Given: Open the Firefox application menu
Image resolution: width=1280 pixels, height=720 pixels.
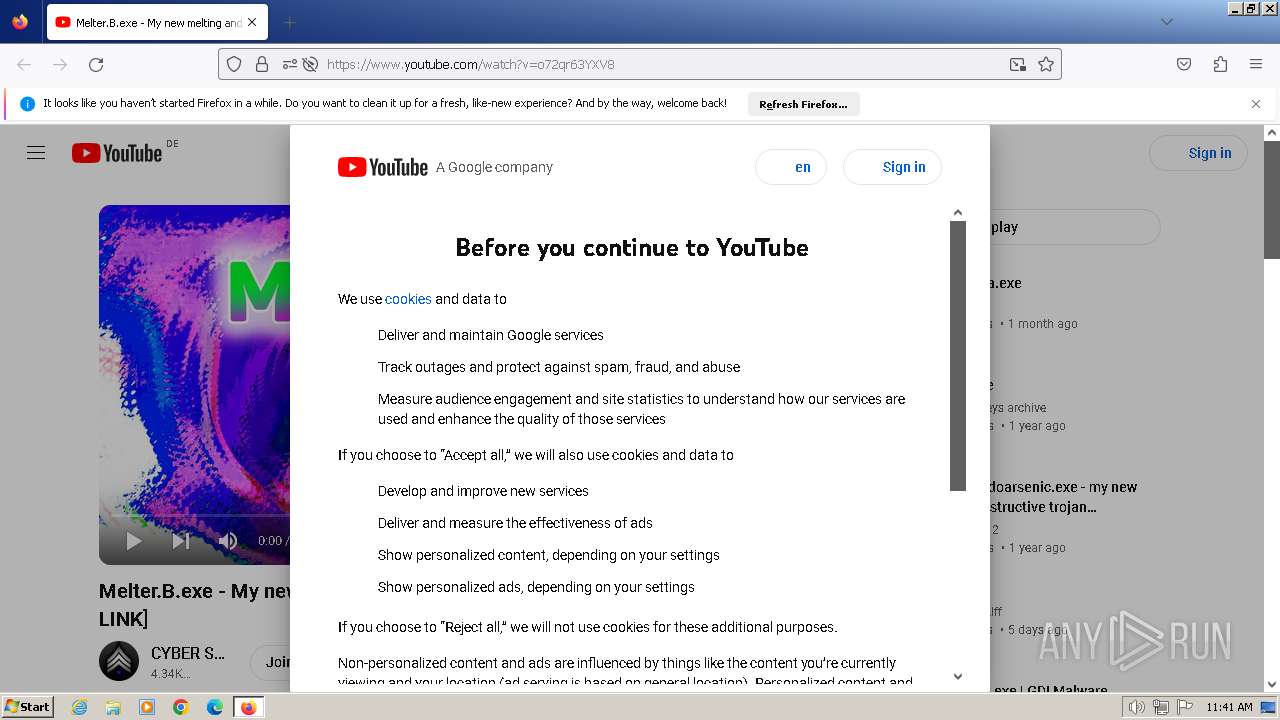Looking at the screenshot, I should [1256, 64].
